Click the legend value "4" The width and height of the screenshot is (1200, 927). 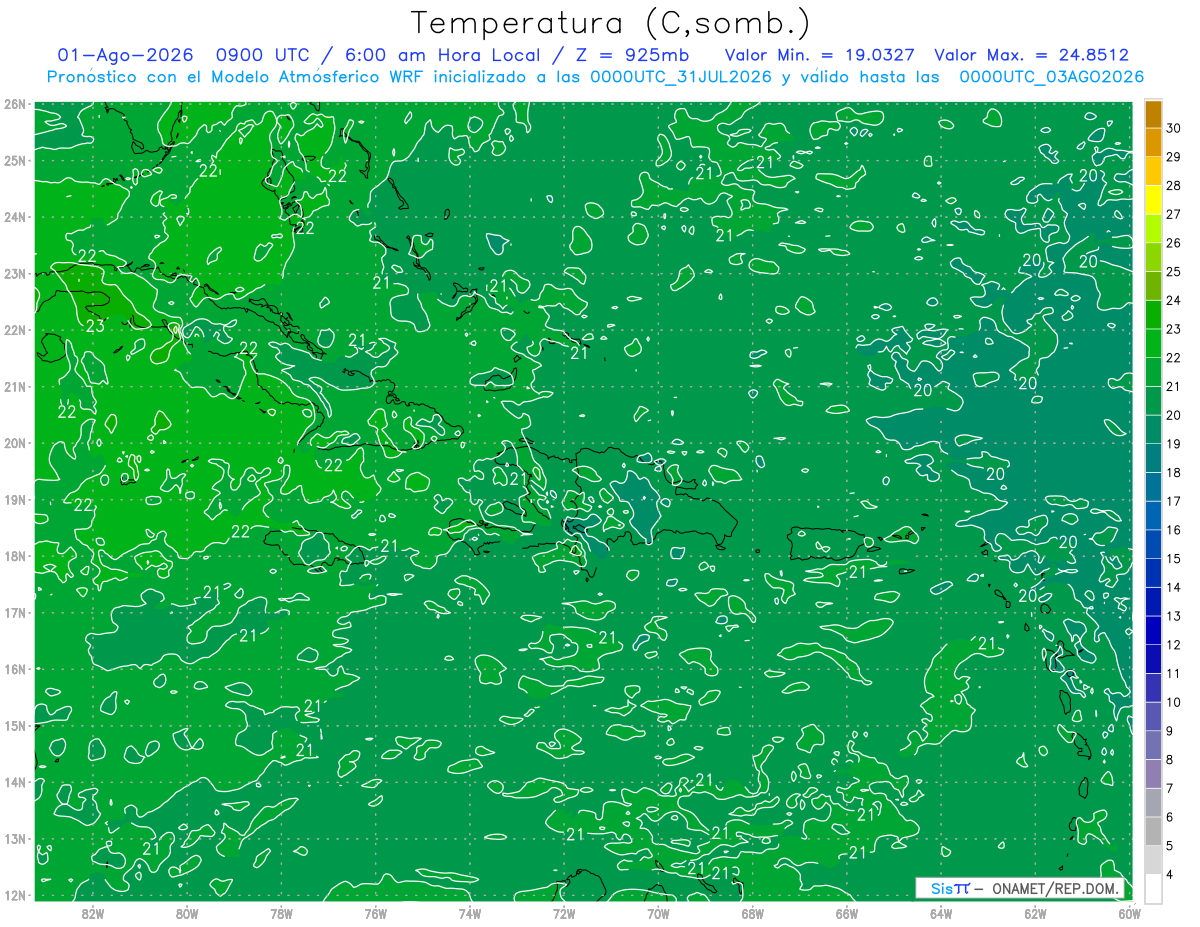(x=1169, y=875)
